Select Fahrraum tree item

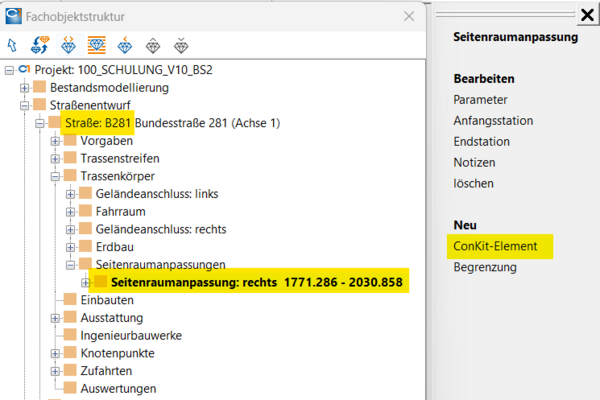[121, 212]
